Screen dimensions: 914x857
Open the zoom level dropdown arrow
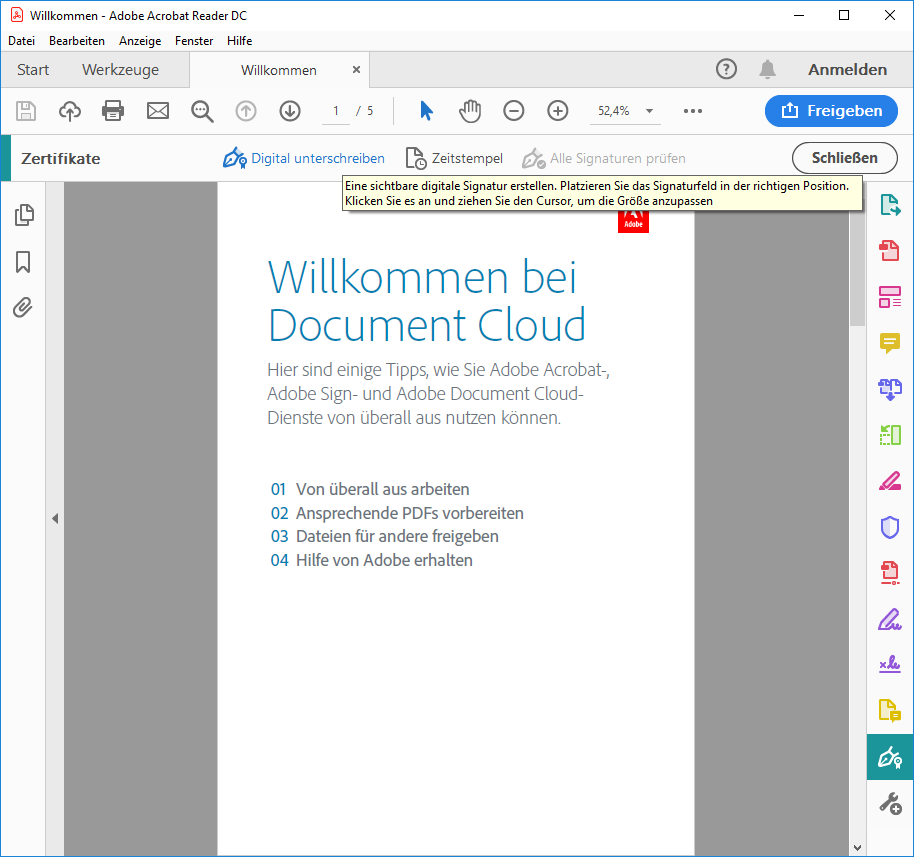click(649, 111)
